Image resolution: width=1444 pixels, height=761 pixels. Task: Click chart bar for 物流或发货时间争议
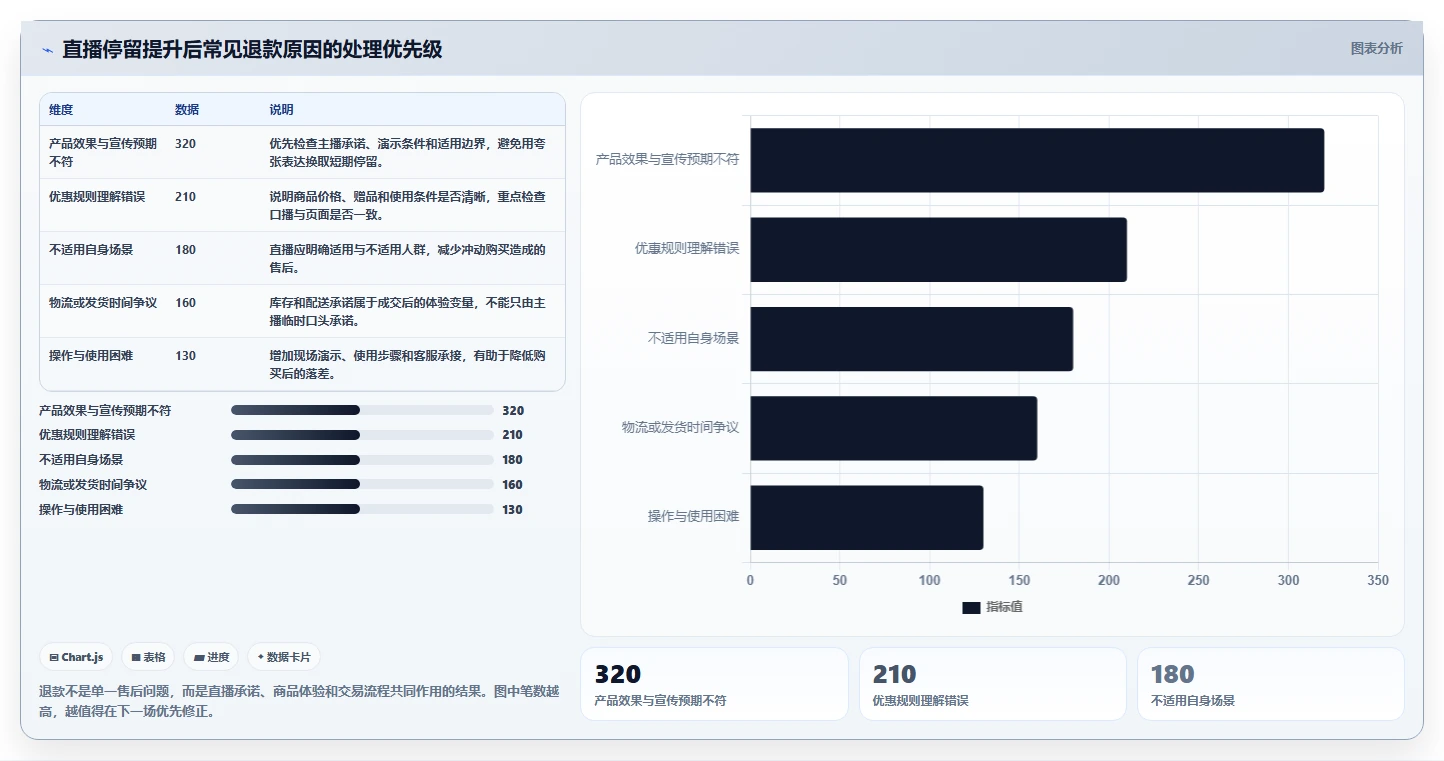click(893, 428)
